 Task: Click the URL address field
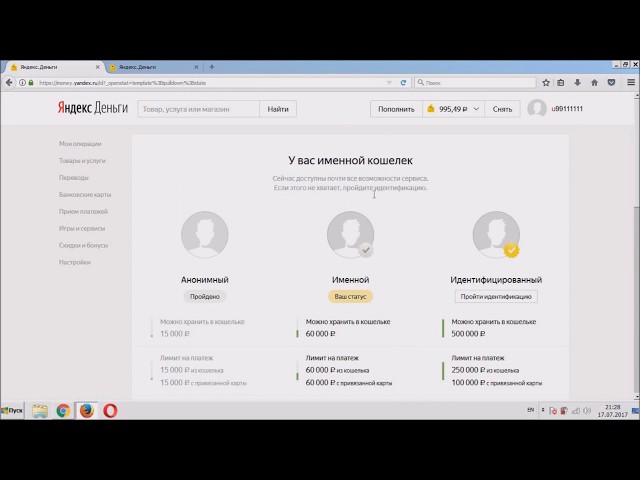tap(210, 83)
